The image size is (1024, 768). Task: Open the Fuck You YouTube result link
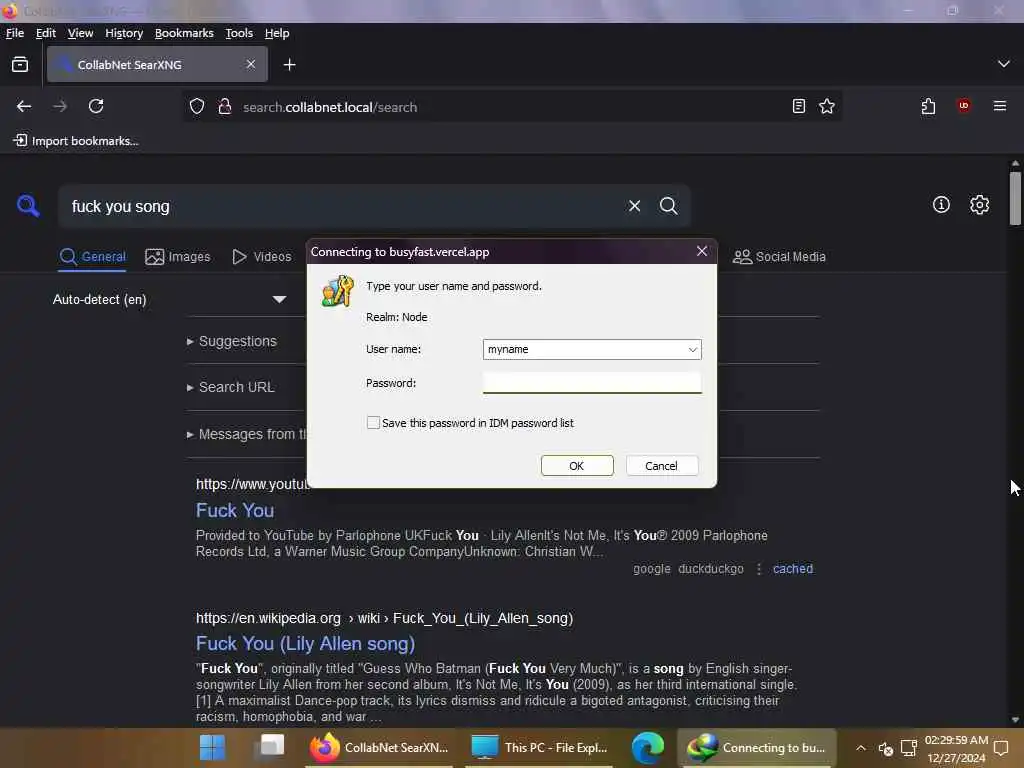(235, 510)
